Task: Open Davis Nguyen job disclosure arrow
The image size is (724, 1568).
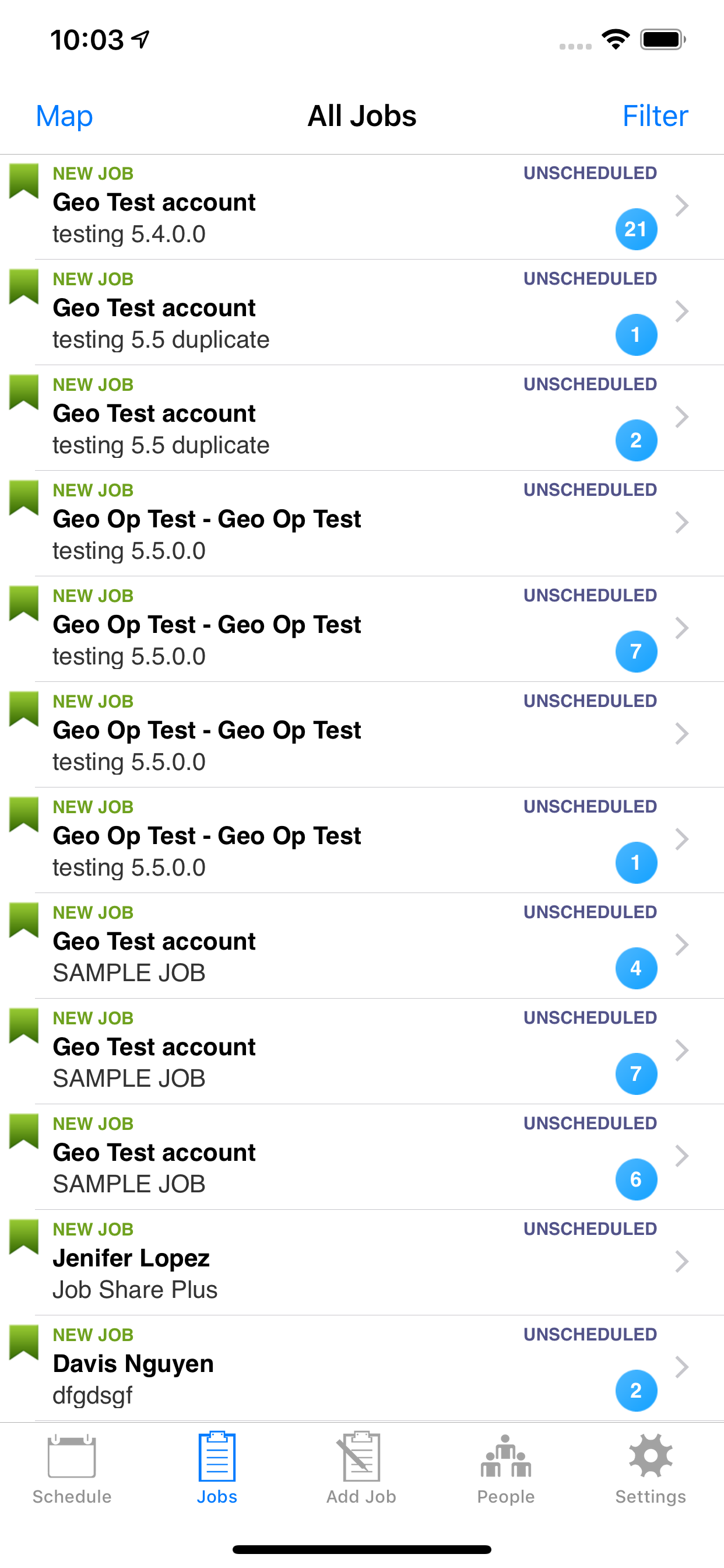Action: coord(682,1367)
